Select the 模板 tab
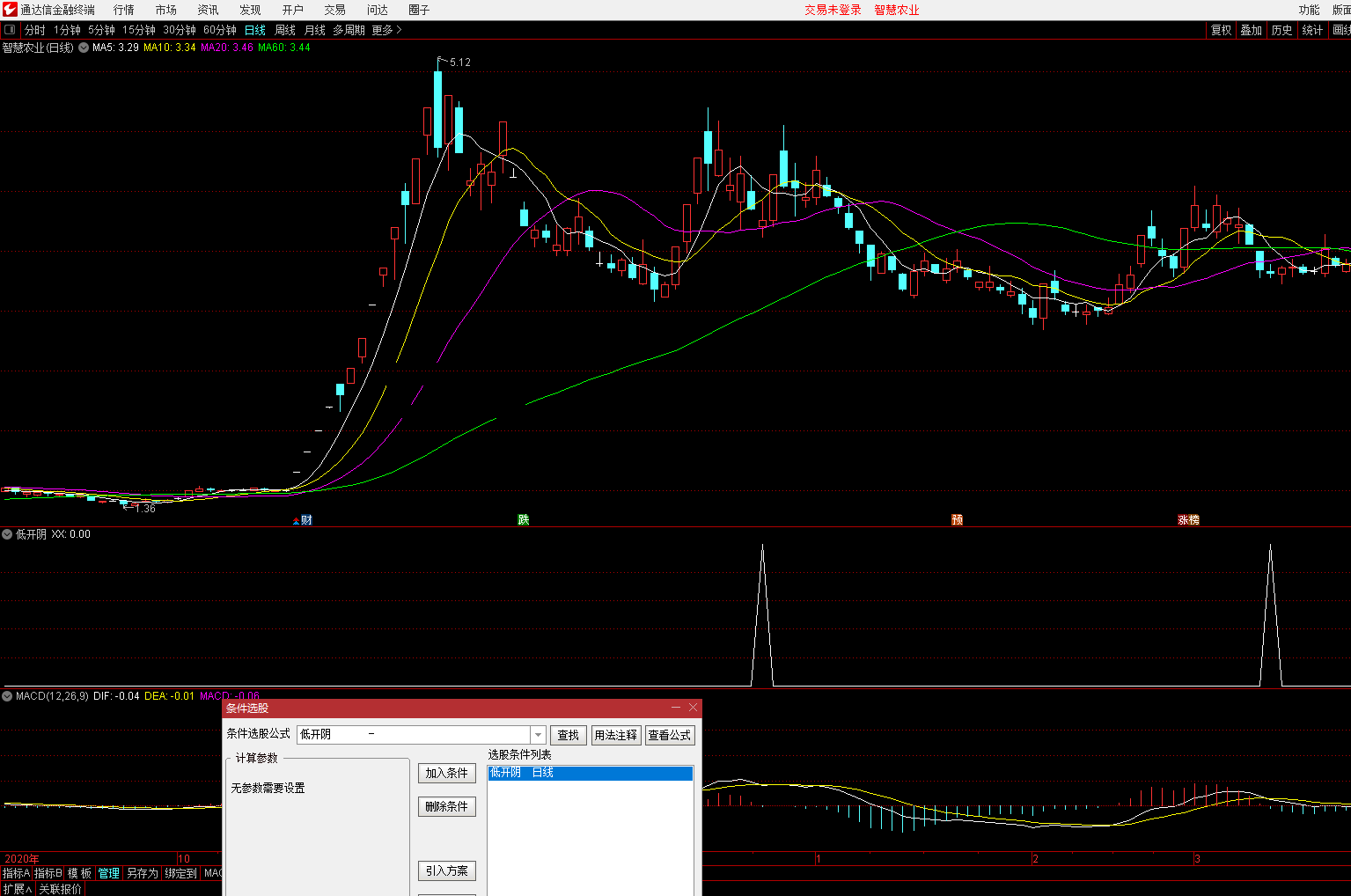1351x896 pixels. point(80,873)
